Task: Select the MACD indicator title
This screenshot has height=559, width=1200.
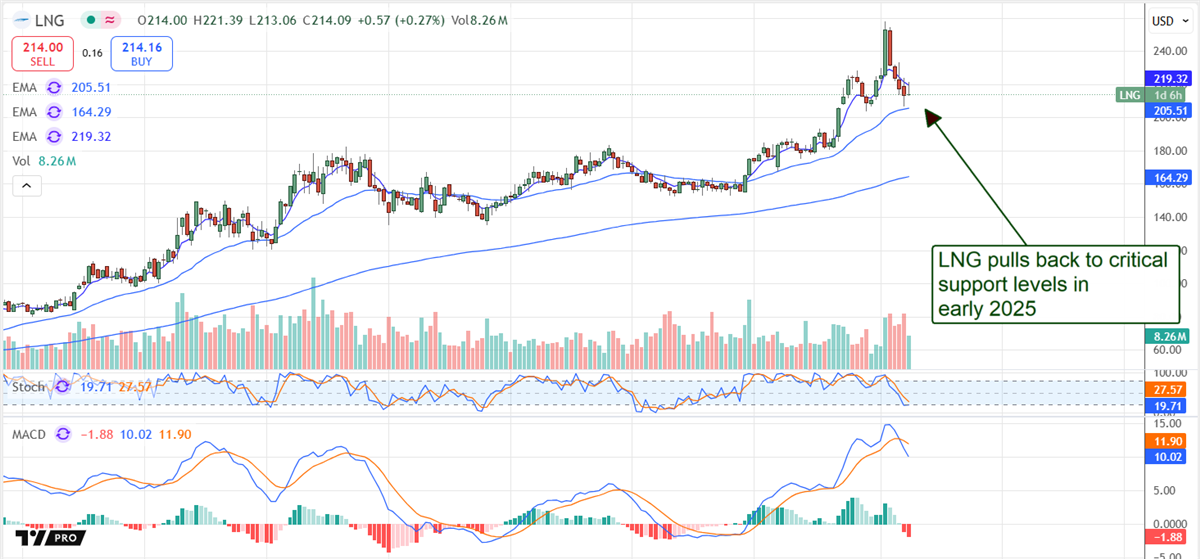Action: pyautogui.click(x=27, y=434)
